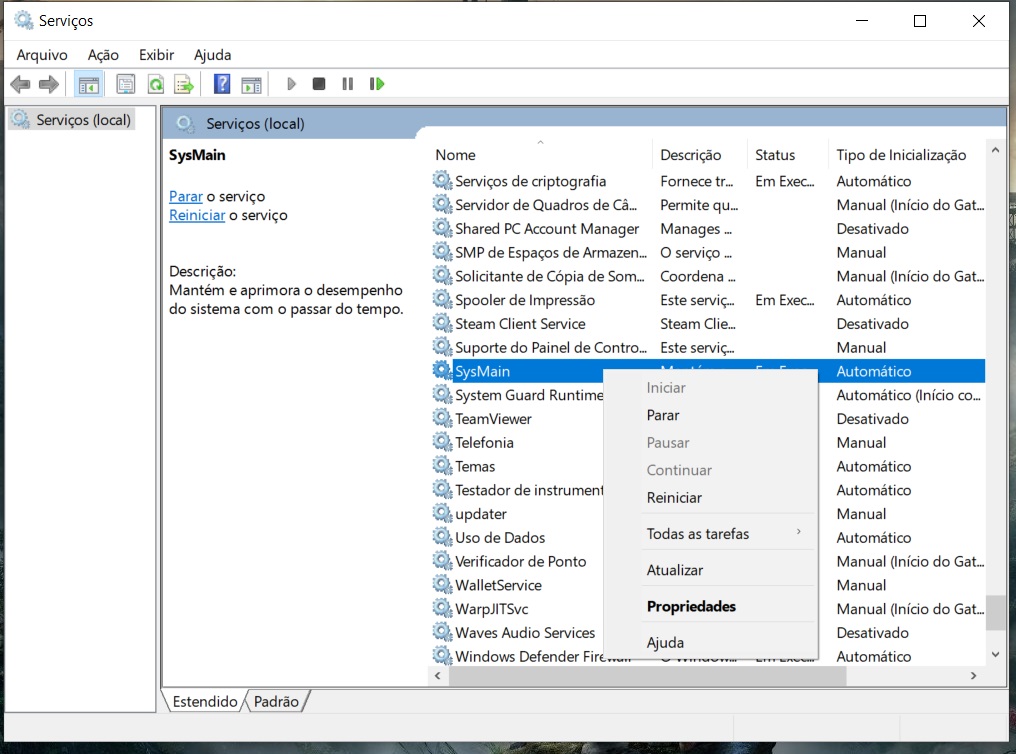Click vertical scrollbar down arrow
1016x754 pixels.
995,655
